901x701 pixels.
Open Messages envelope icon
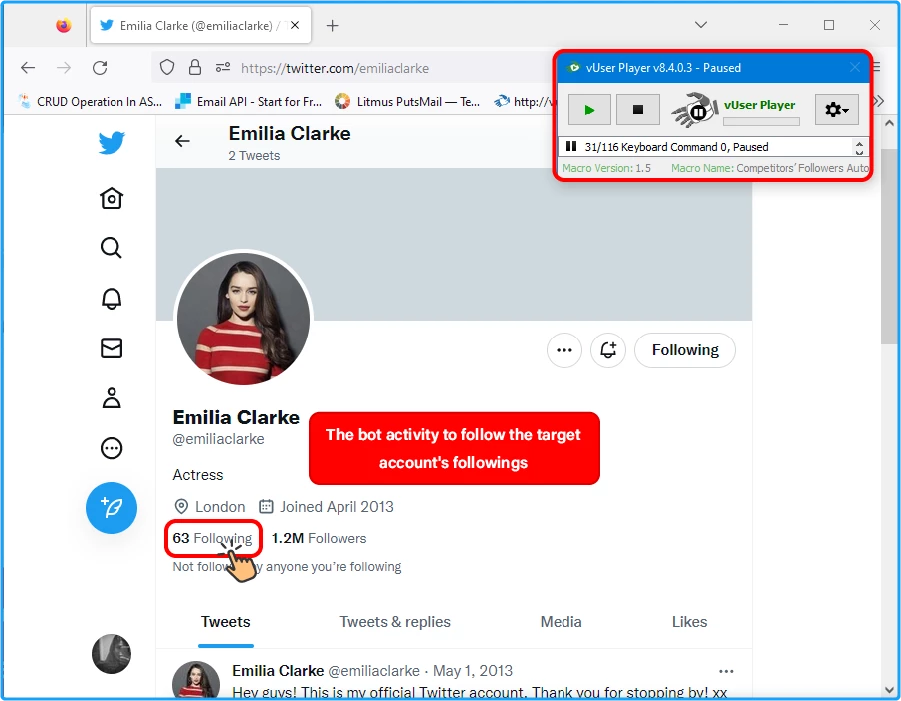pos(111,348)
